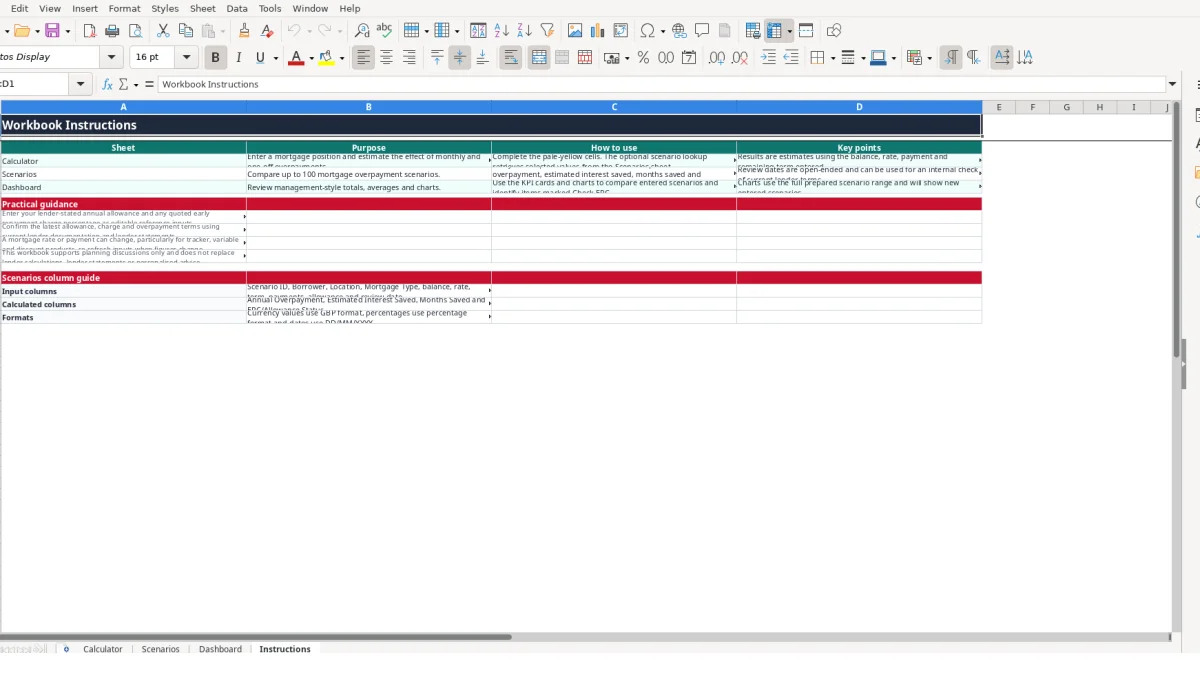
Task: Click the Print icon
Action: pyautogui.click(x=112, y=31)
